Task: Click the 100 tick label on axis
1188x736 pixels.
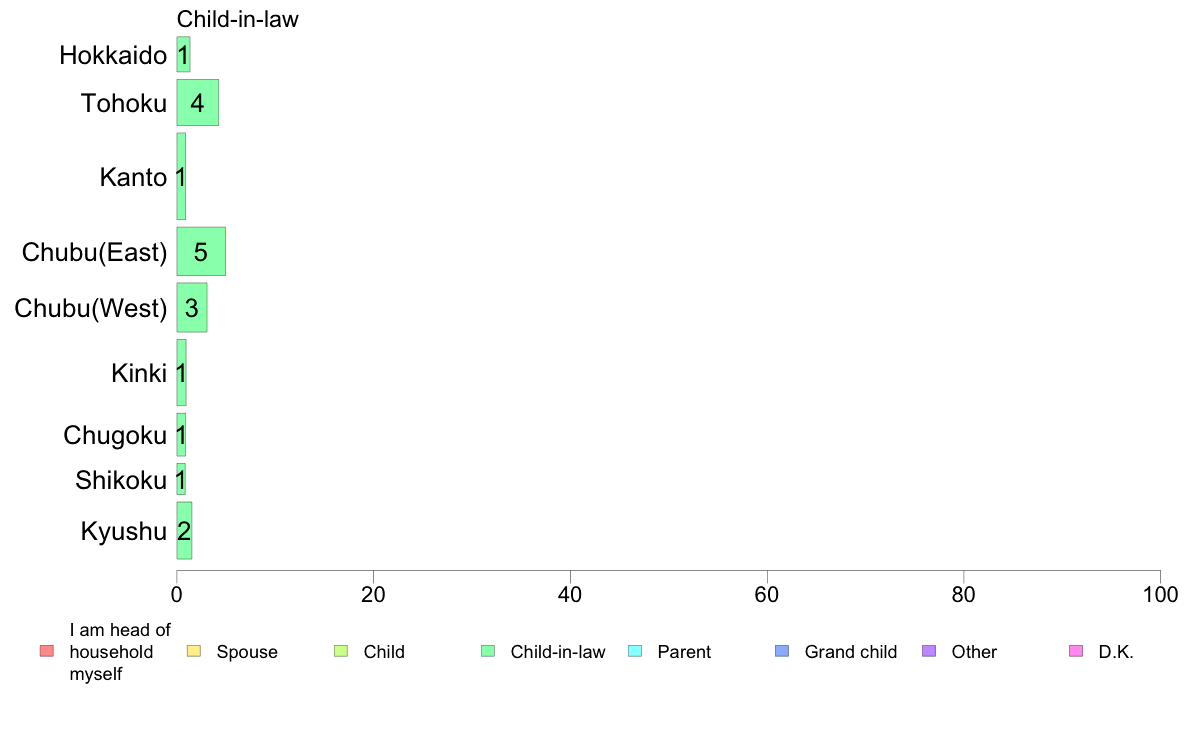Action: pyautogui.click(x=1160, y=595)
